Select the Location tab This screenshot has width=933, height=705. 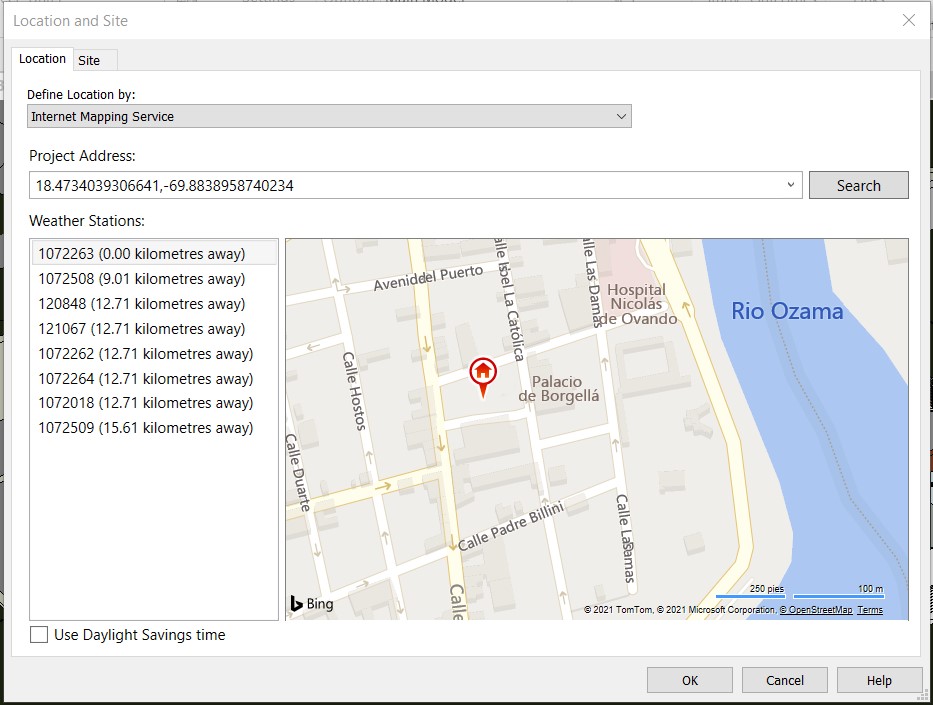pos(41,59)
